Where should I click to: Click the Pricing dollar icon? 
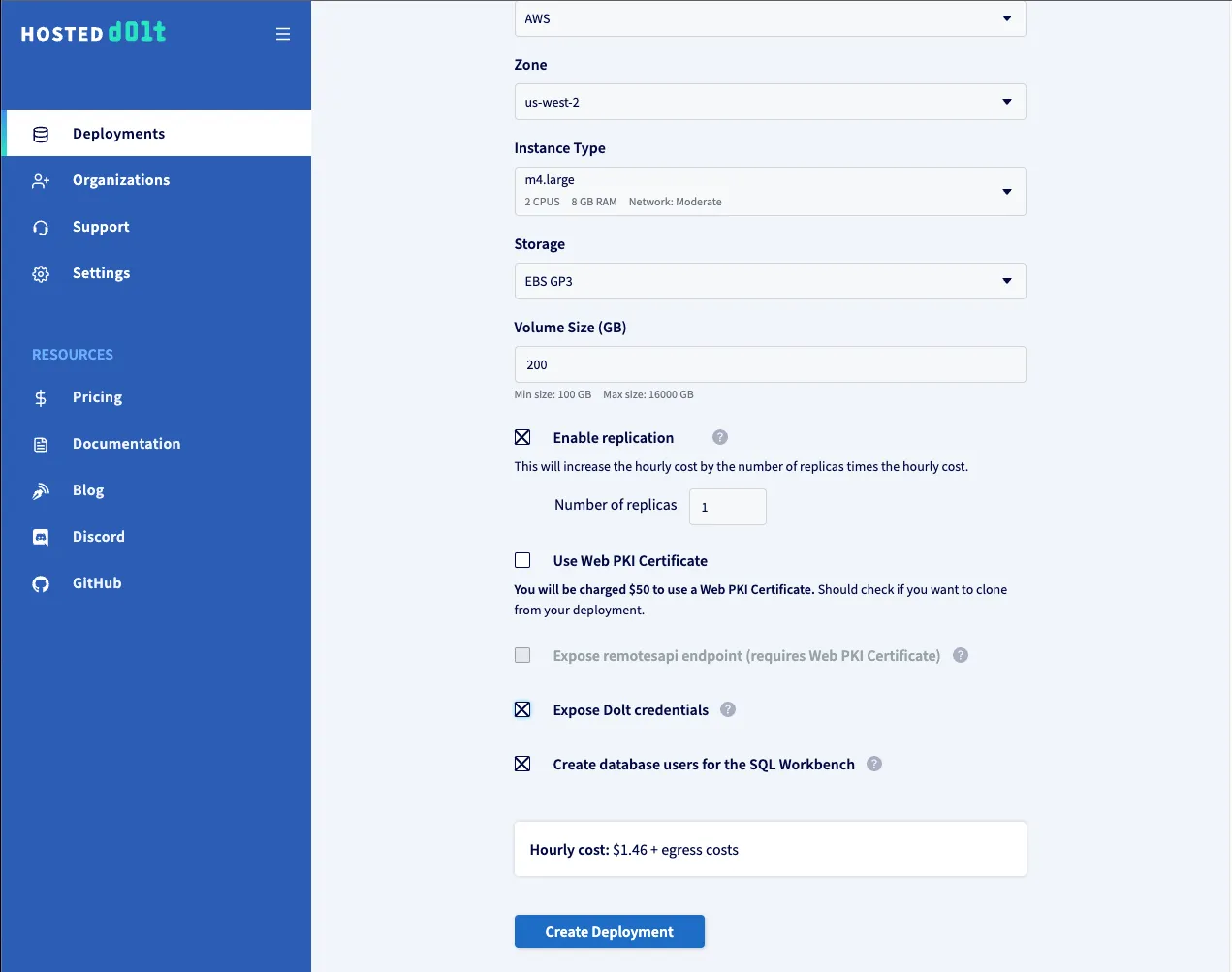(40, 397)
